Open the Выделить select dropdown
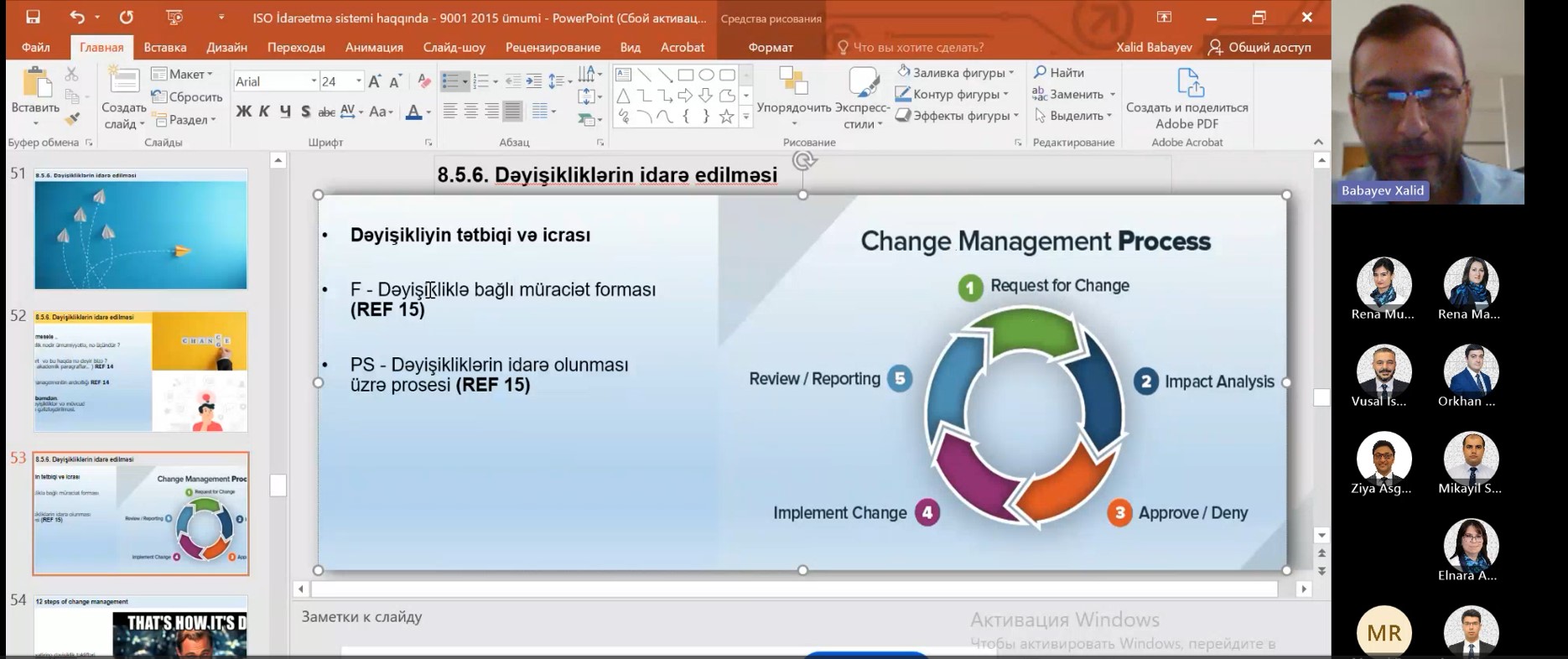 click(1073, 116)
